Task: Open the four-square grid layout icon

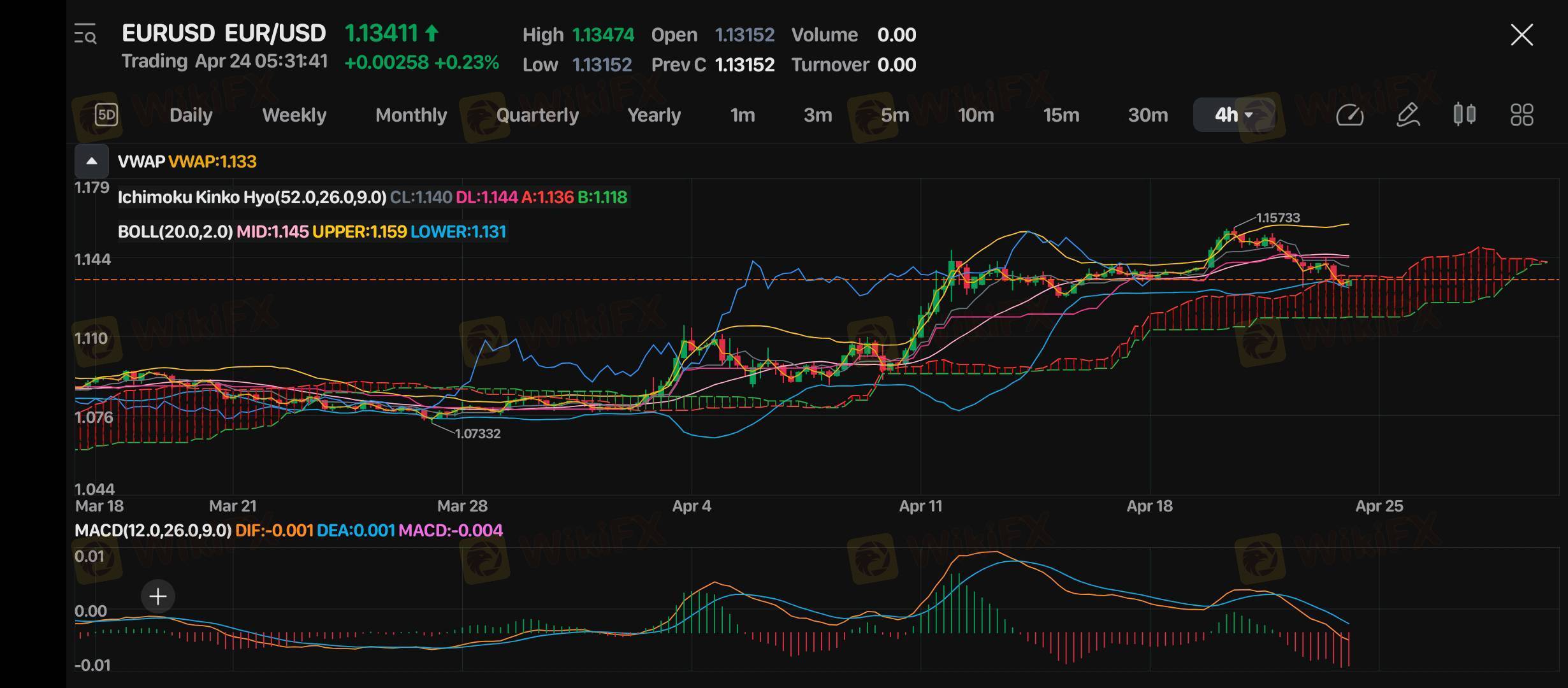Action: click(x=1521, y=115)
